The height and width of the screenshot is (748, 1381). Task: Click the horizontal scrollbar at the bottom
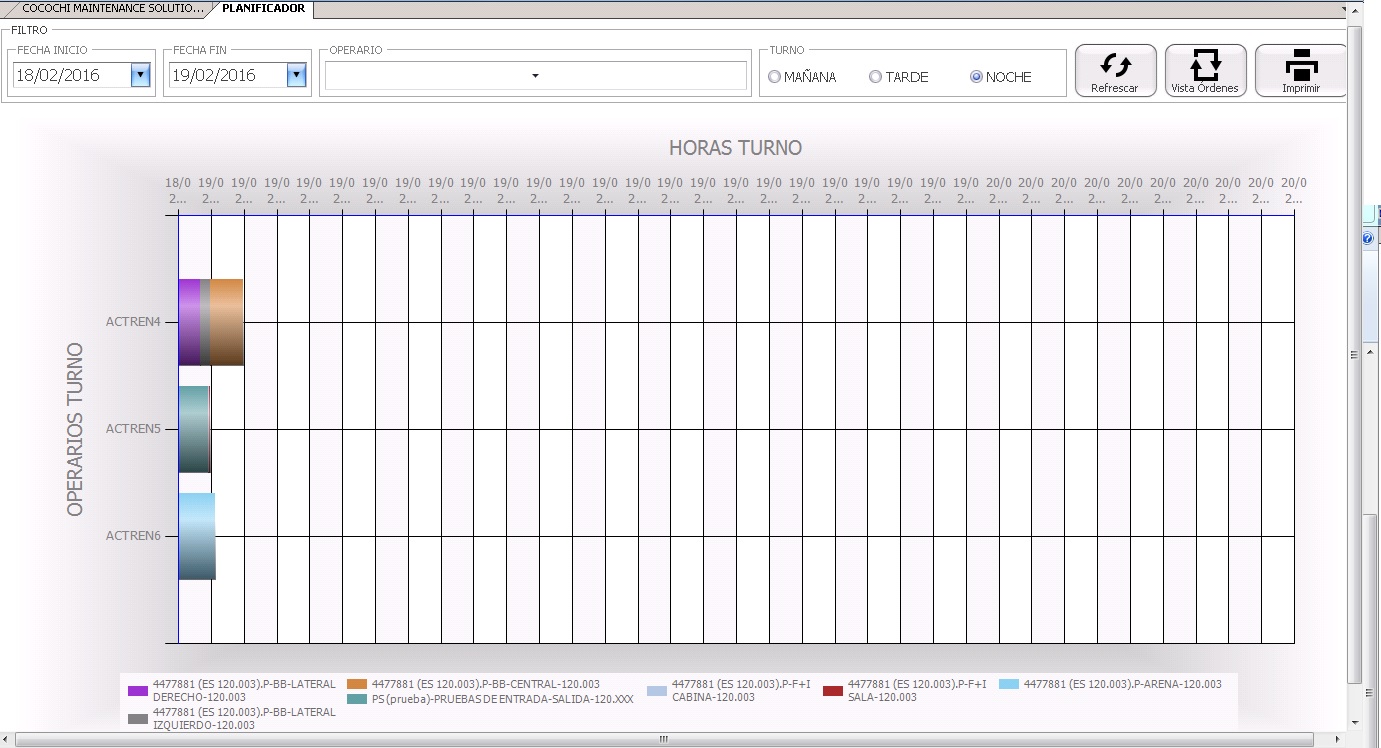(x=665, y=740)
